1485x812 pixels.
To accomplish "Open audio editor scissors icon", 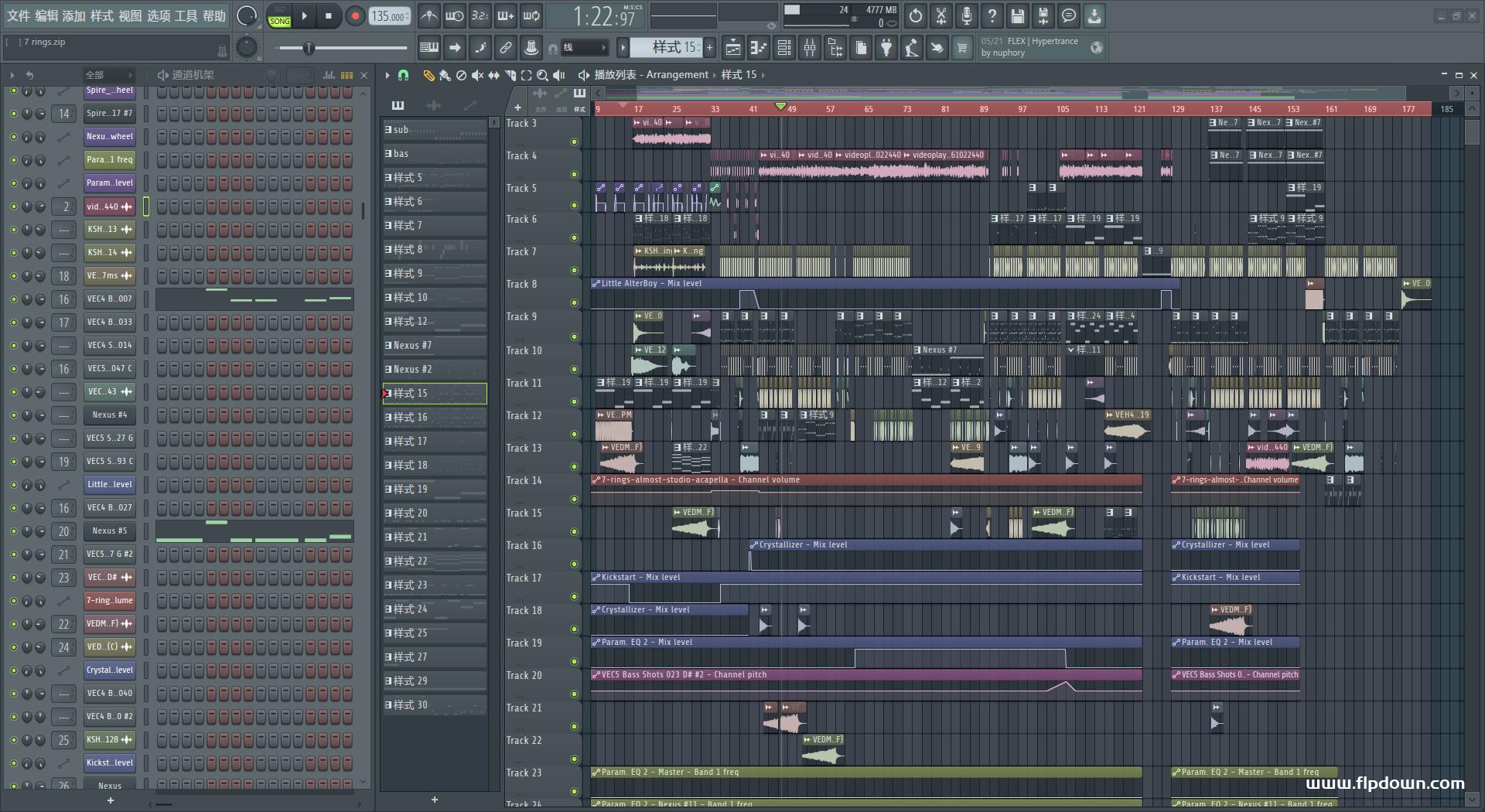I will point(941,15).
